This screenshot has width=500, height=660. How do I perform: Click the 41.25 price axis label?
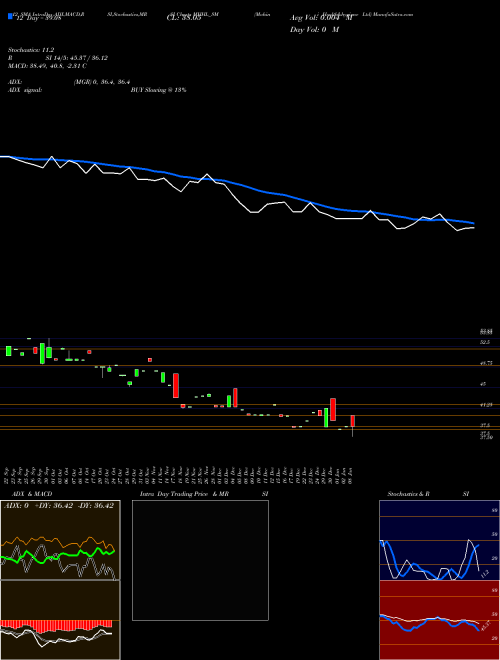pos(486,405)
